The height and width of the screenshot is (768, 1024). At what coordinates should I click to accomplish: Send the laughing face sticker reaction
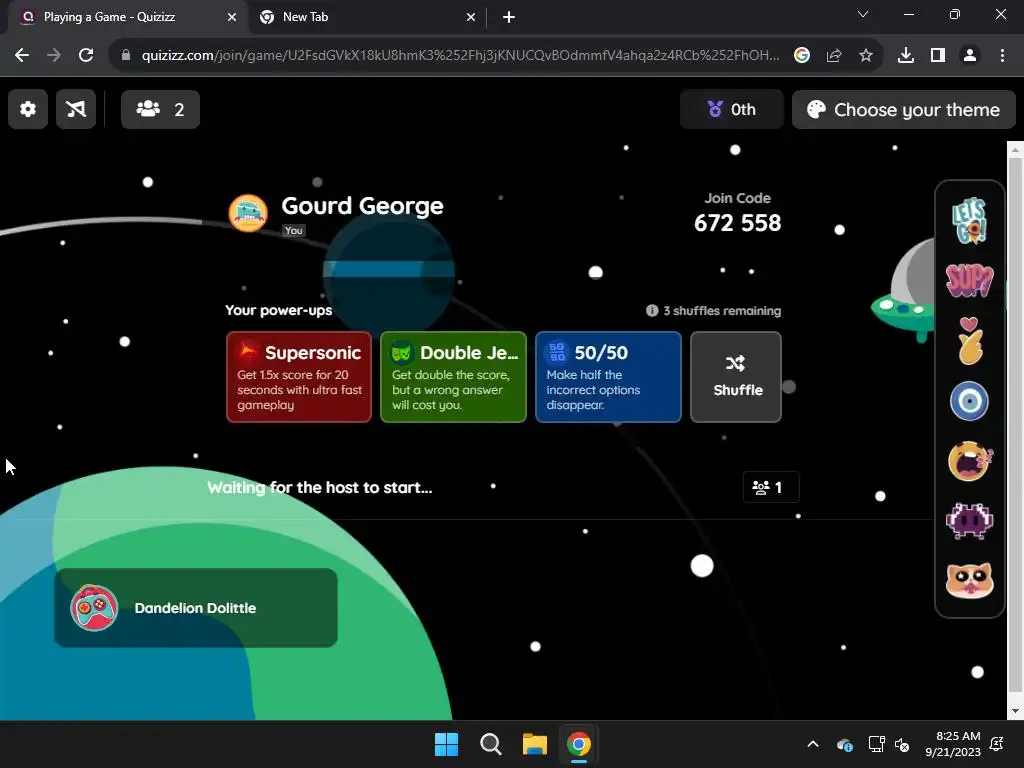click(969, 461)
